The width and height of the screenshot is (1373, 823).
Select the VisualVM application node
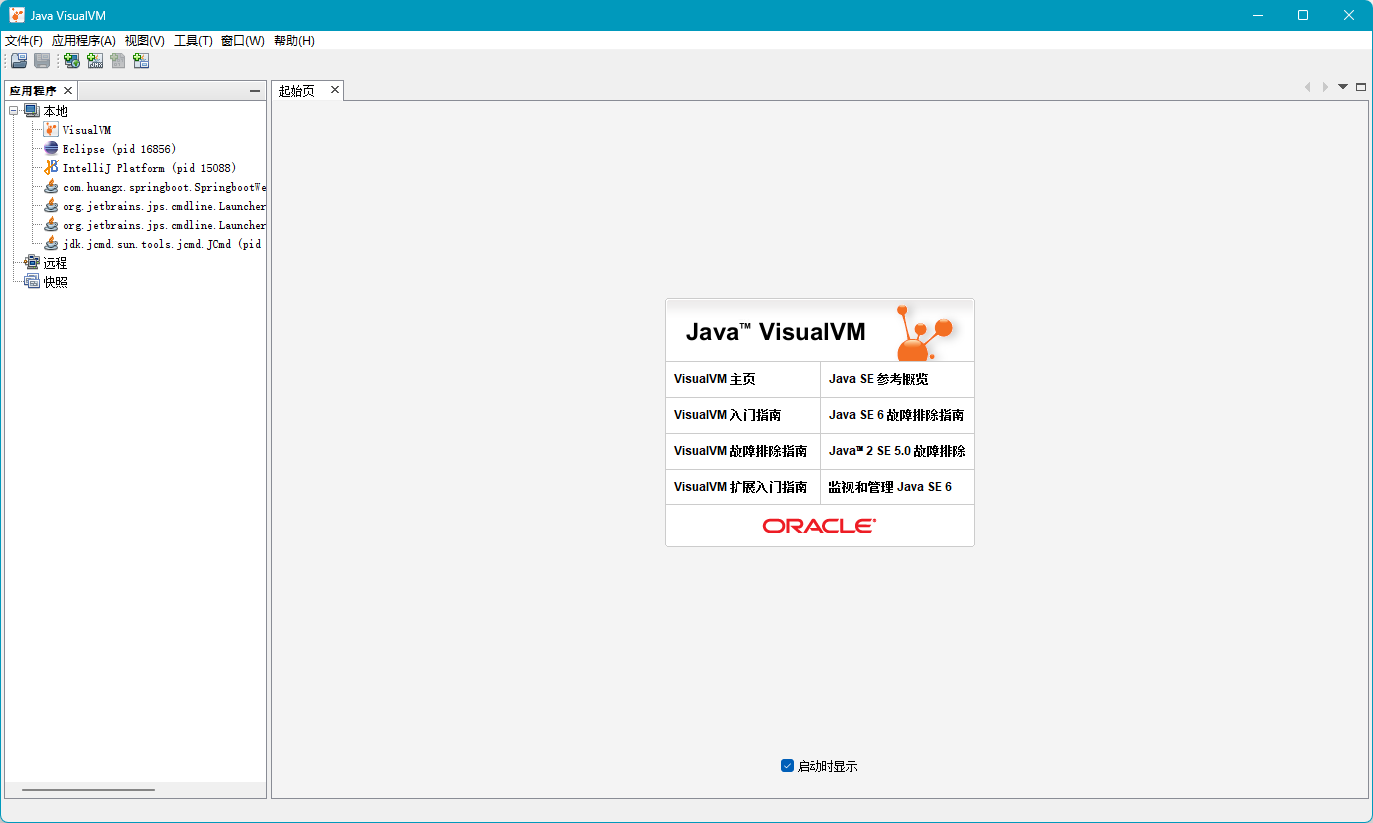pos(86,130)
